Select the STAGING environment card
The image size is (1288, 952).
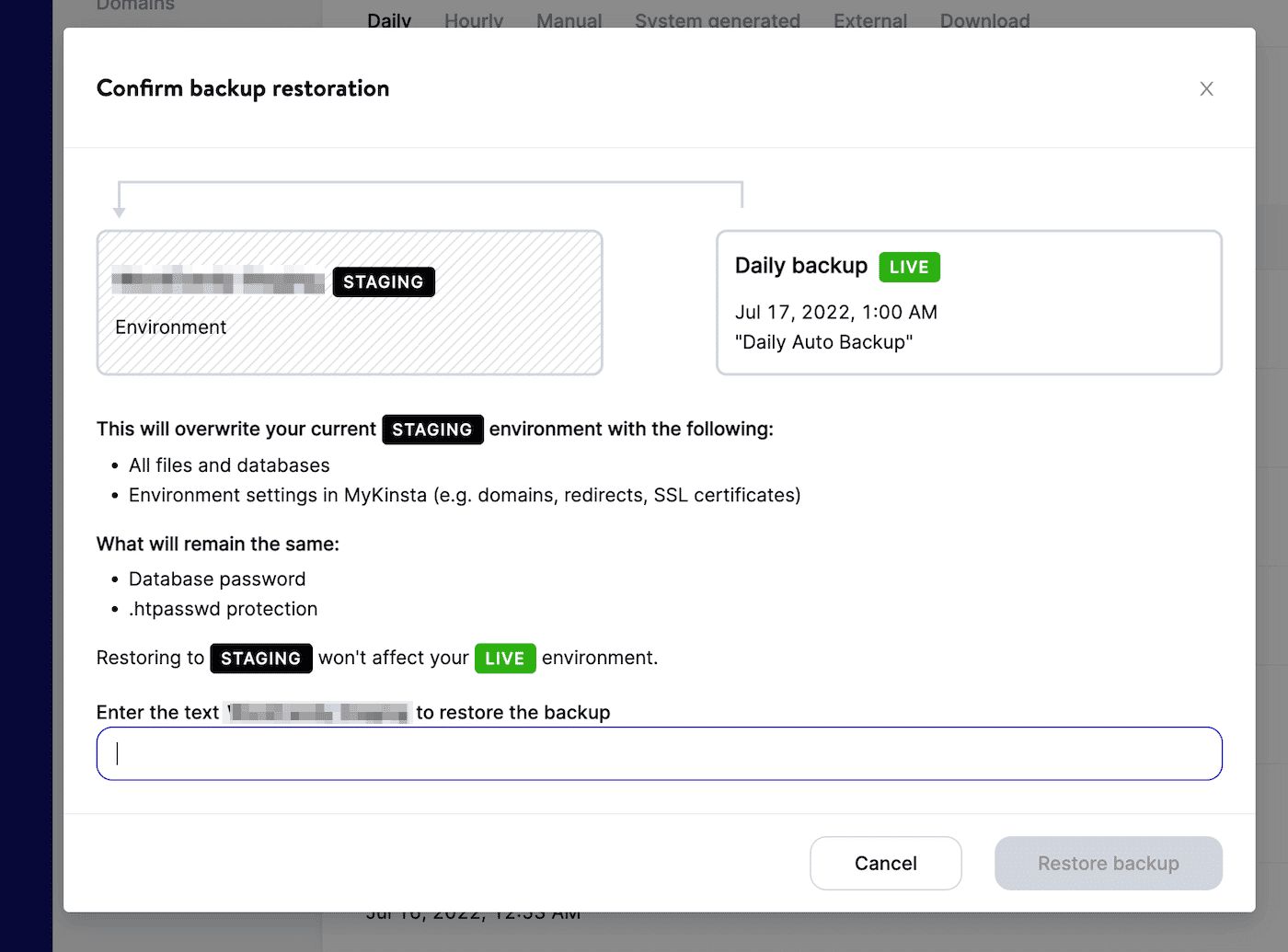click(x=350, y=303)
